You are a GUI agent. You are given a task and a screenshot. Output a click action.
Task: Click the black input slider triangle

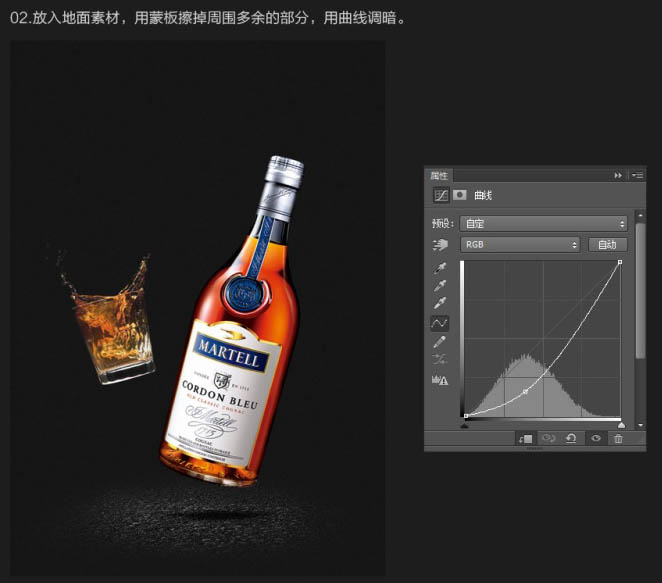click(x=464, y=426)
